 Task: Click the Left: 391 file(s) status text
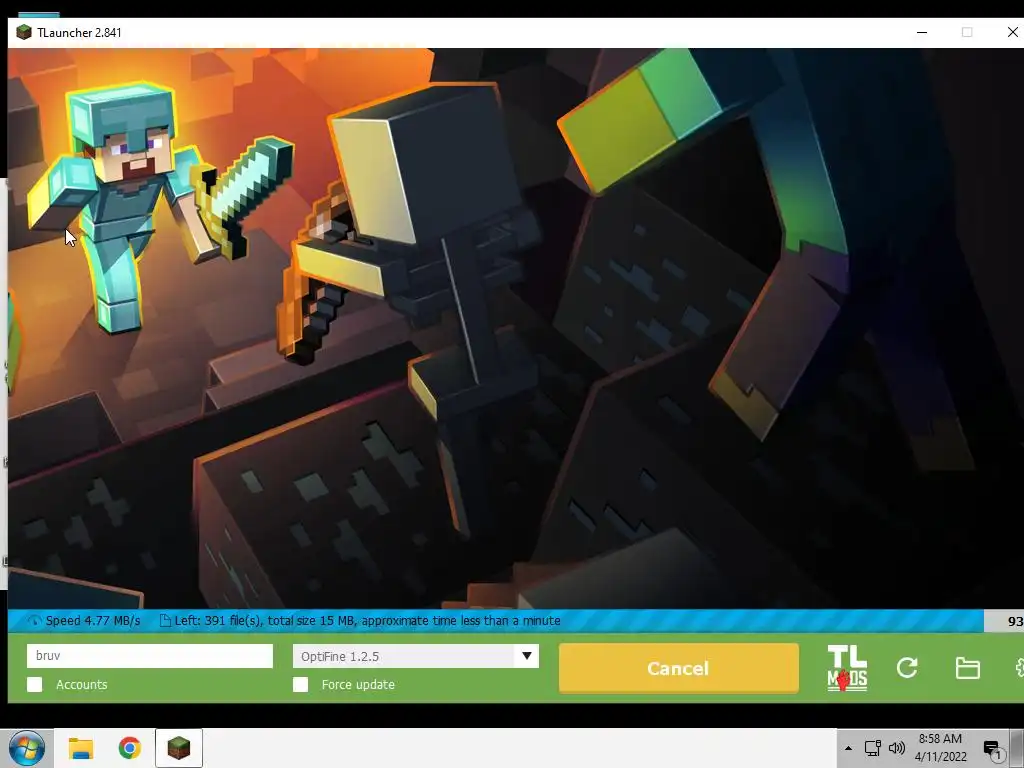click(367, 620)
